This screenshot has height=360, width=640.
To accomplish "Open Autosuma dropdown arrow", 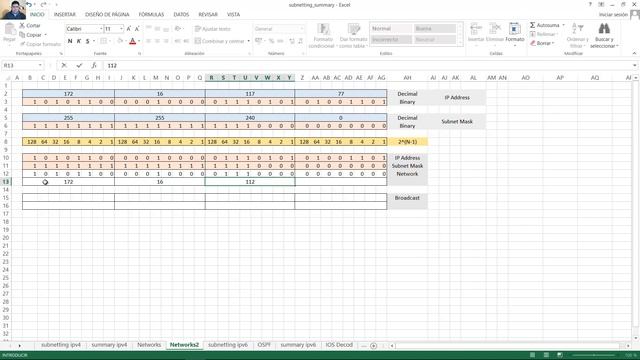I will tap(563, 25).
